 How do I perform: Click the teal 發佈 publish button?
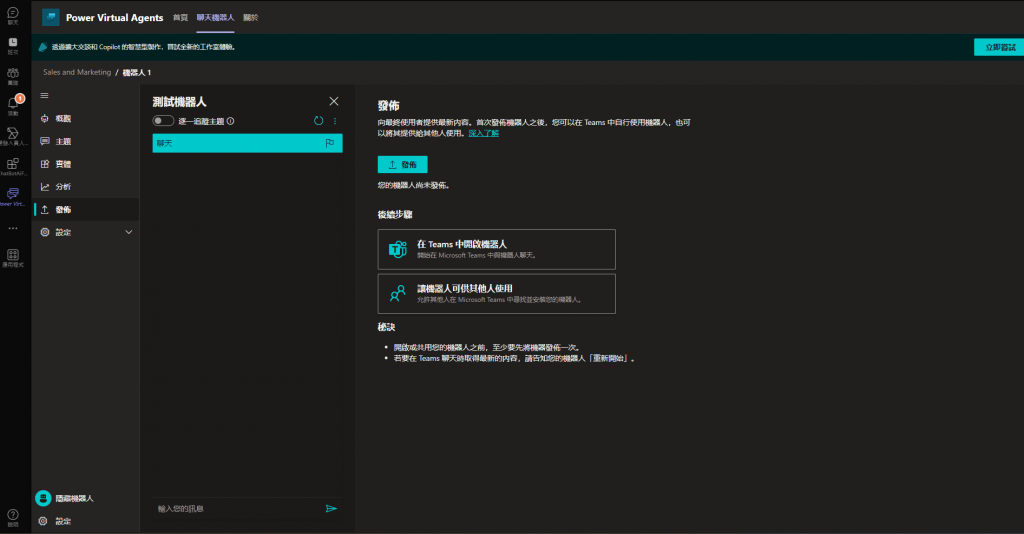402,165
